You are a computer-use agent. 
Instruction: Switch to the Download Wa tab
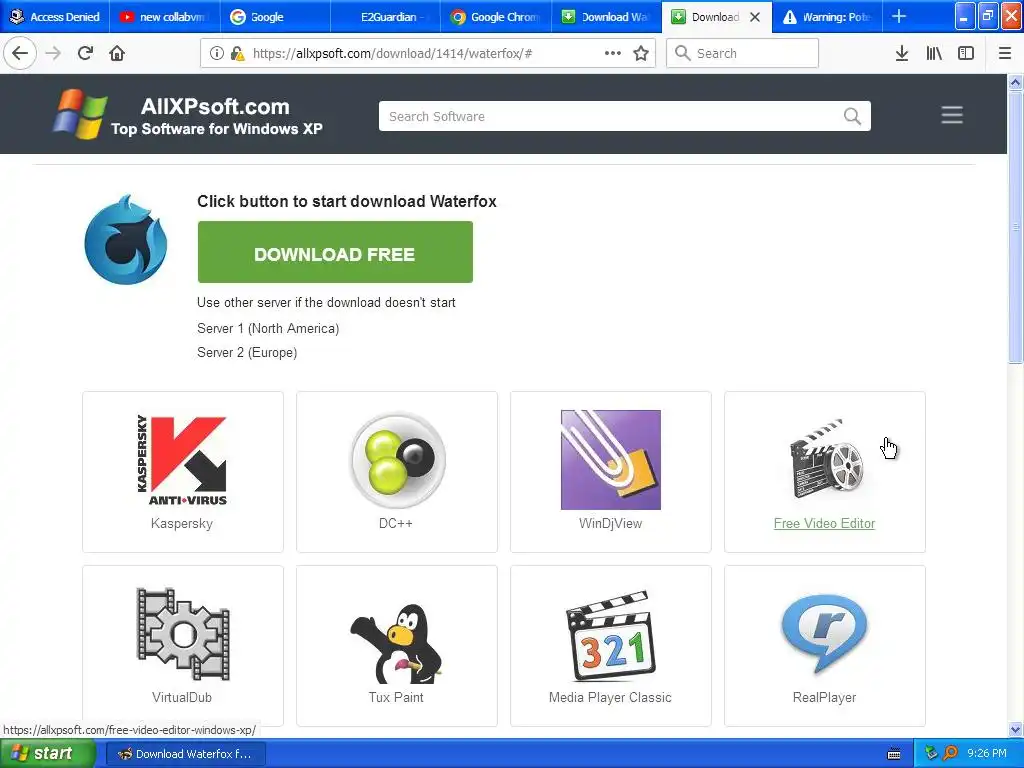[606, 16]
